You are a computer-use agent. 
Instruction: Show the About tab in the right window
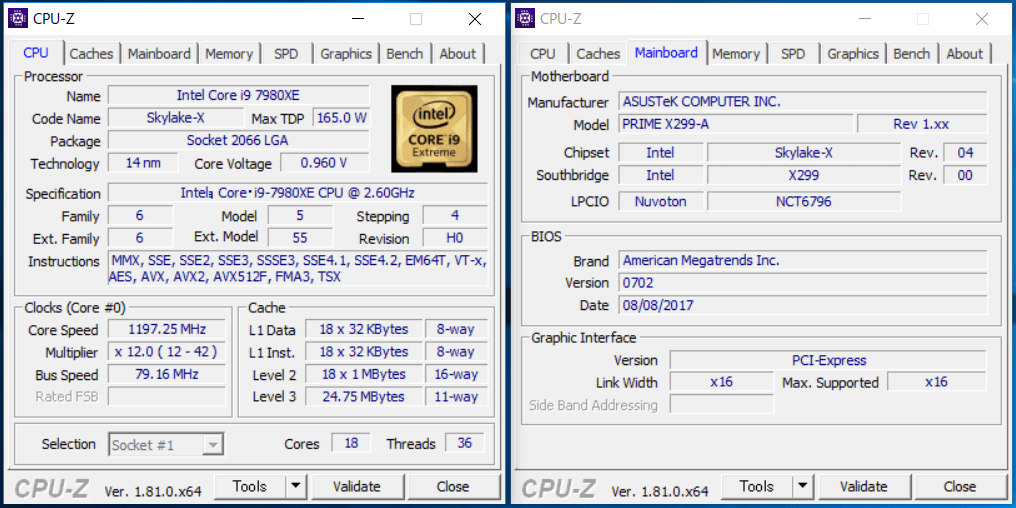(964, 54)
